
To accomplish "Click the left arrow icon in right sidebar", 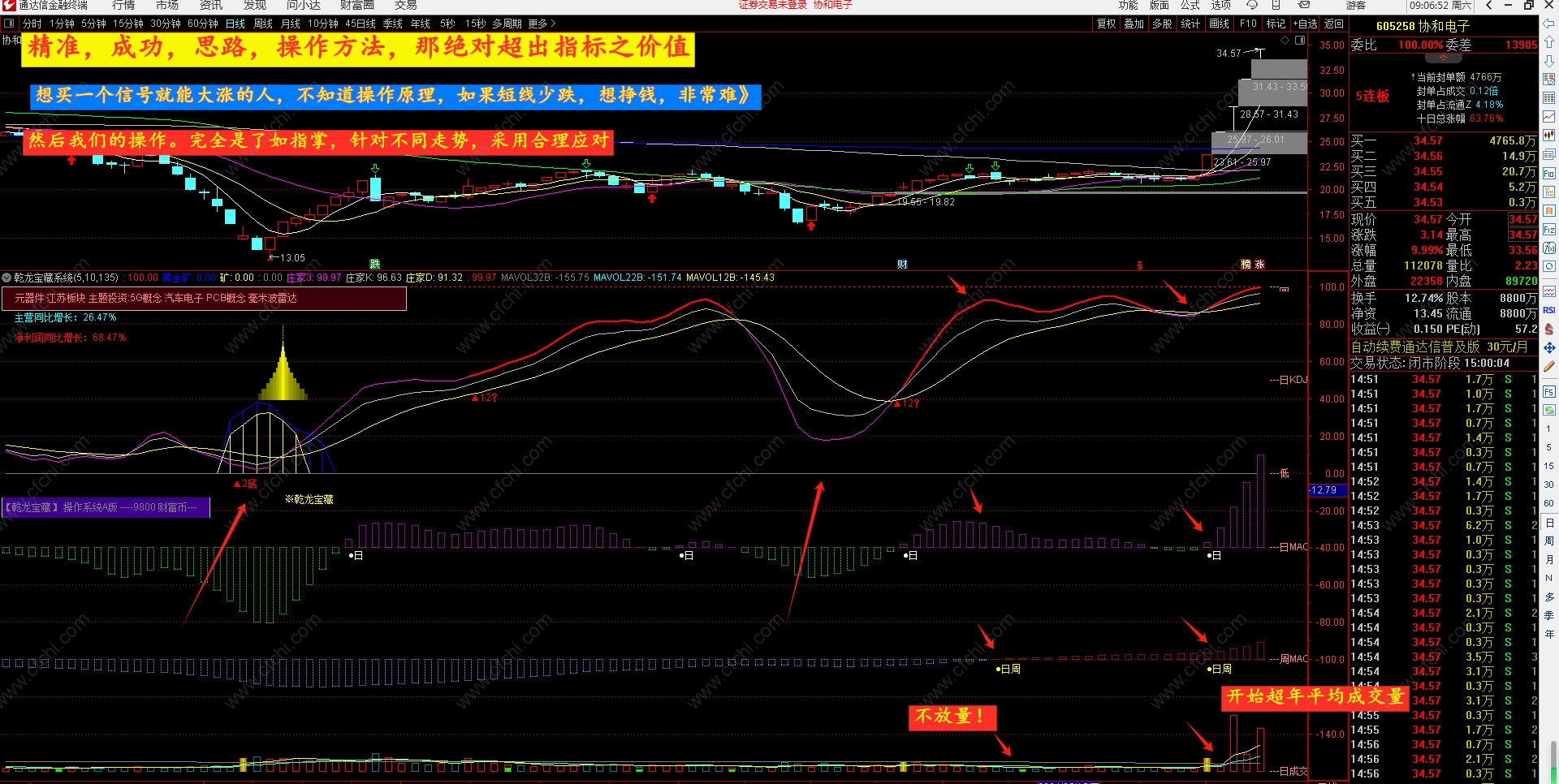I will [x=1549, y=24].
